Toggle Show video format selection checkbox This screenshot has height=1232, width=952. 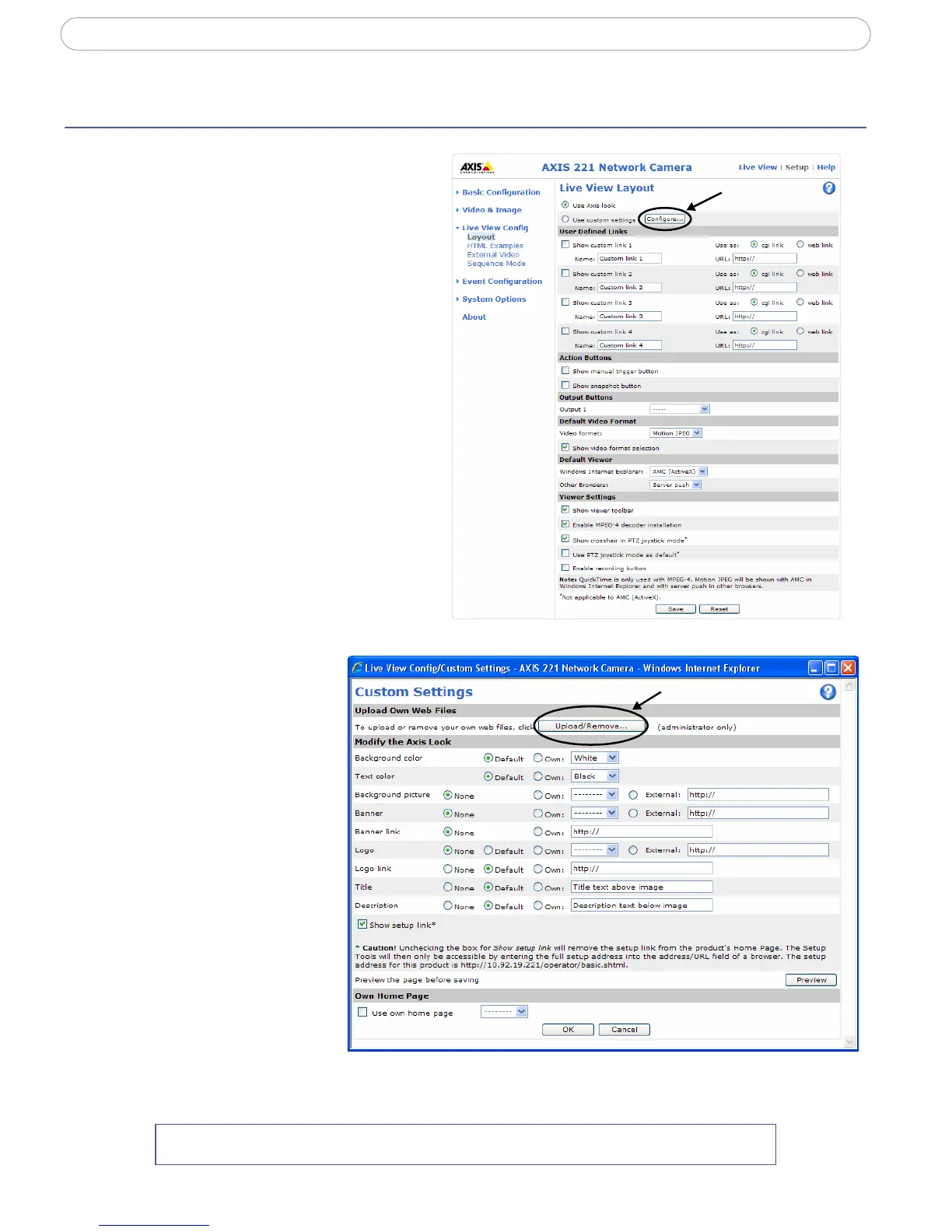click(x=565, y=447)
